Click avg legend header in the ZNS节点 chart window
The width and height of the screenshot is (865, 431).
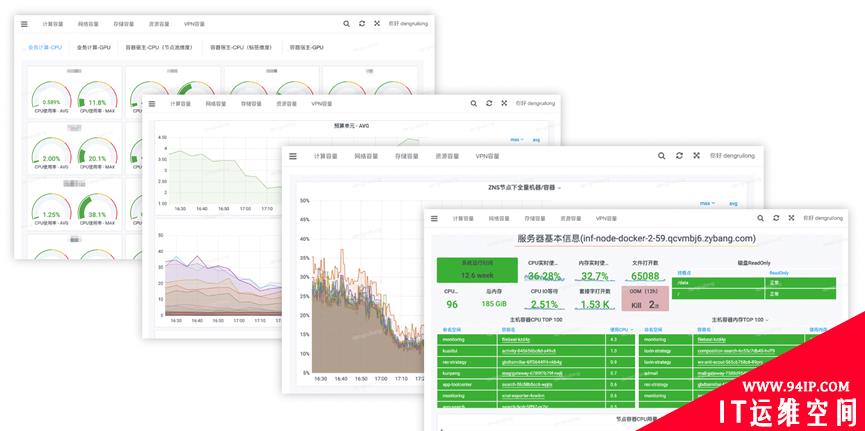733,203
